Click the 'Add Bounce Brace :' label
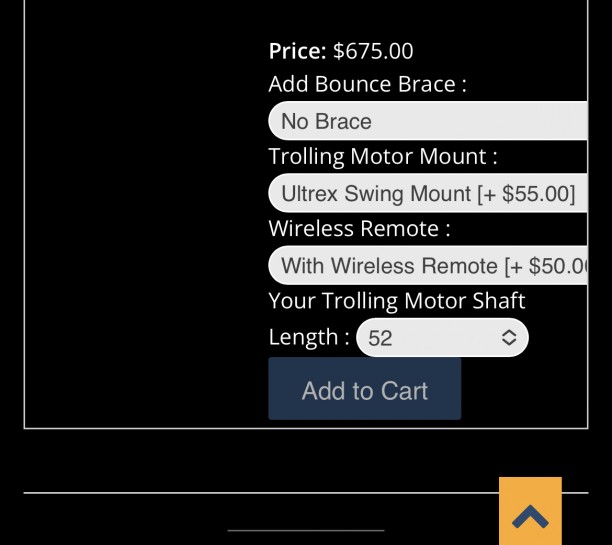The height and width of the screenshot is (545, 612). [x=367, y=84]
